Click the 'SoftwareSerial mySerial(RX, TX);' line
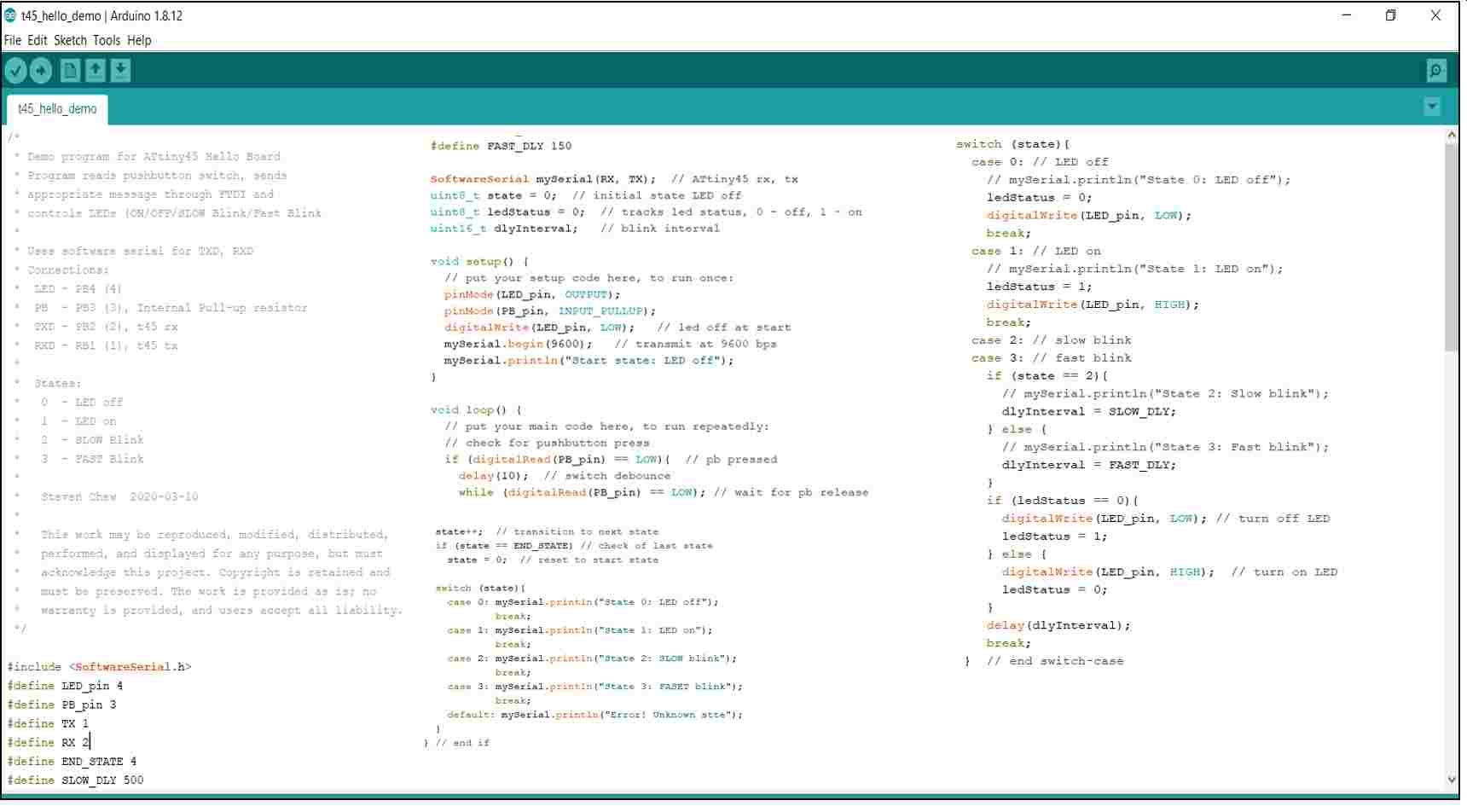The width and height of the screenshot is (1467, 812). pos(543,179)
